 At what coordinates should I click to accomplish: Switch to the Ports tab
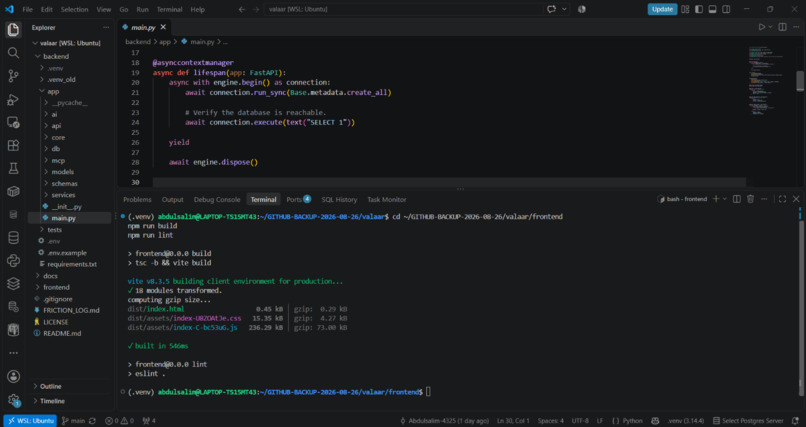(x=299, y=199)
